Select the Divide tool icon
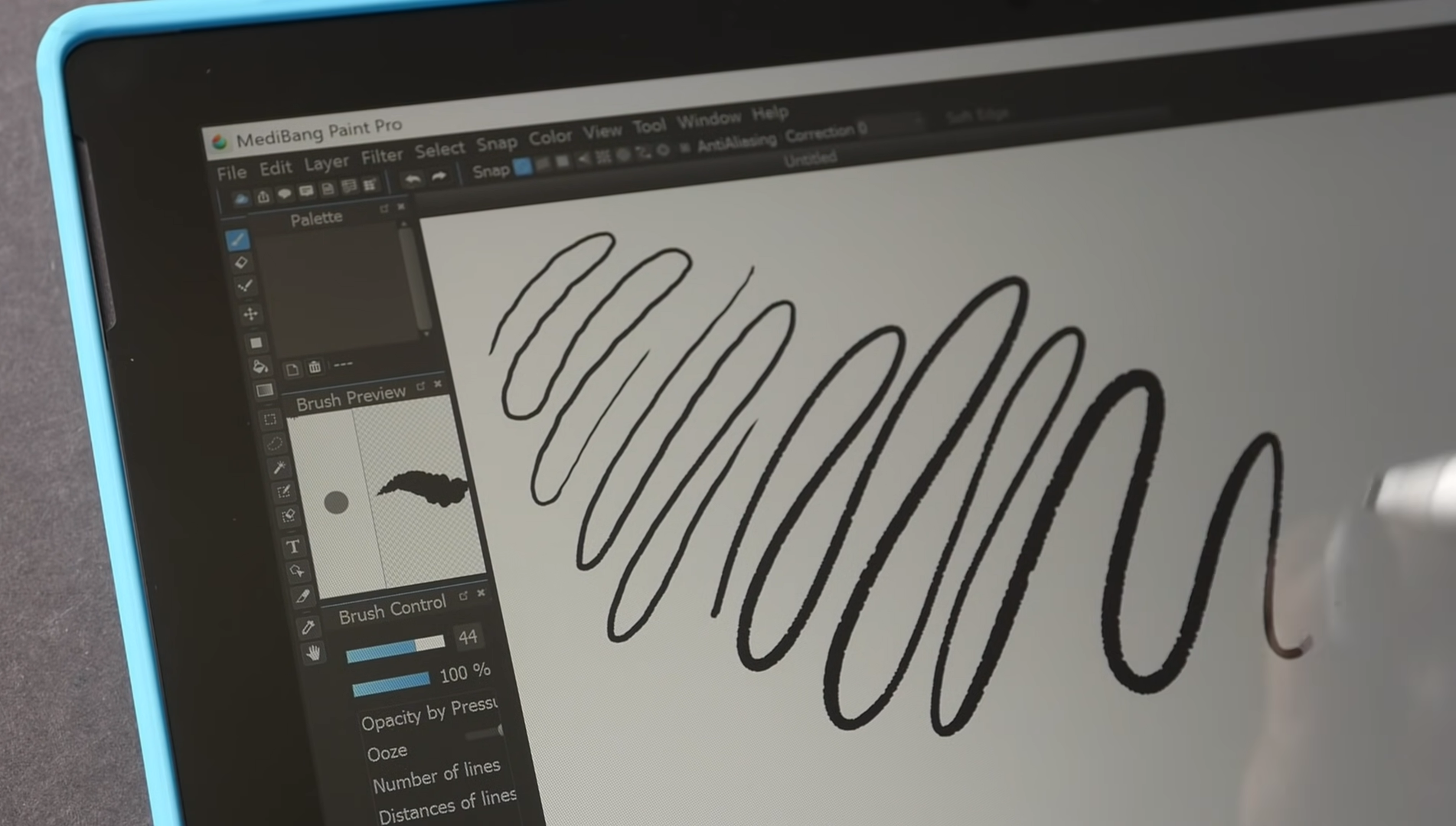 (303, 596)
